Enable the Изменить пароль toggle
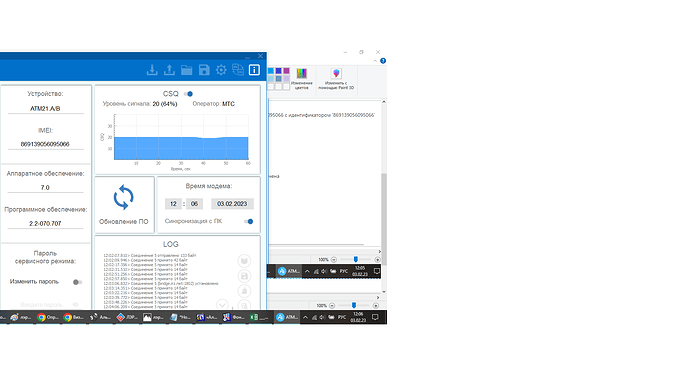 click(x=77, y=282)
